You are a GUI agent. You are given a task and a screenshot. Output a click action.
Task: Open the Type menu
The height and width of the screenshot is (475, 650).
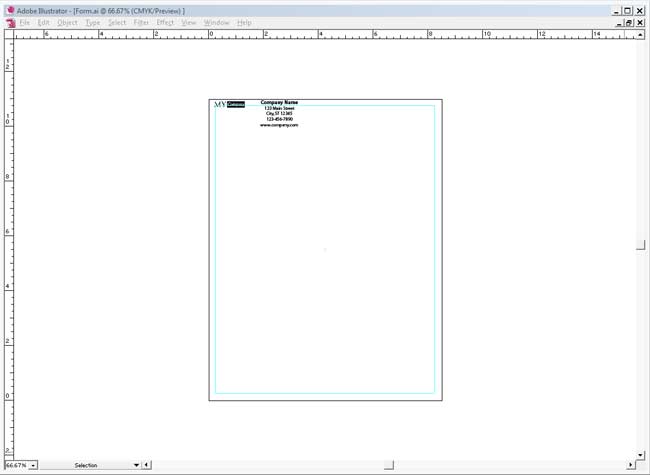(x=92, y=23)
